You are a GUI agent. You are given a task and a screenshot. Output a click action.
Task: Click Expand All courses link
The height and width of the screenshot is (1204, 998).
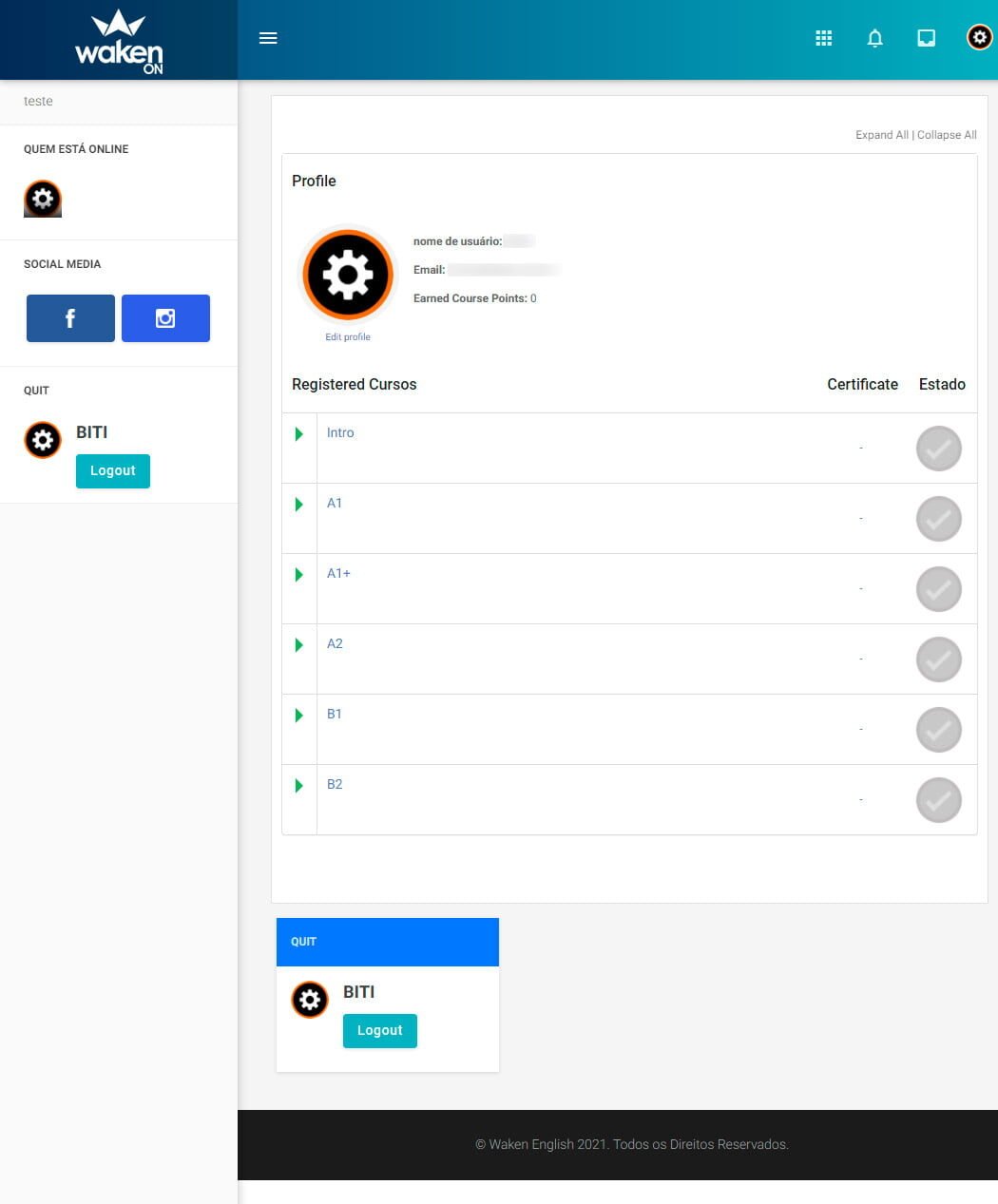881,135
